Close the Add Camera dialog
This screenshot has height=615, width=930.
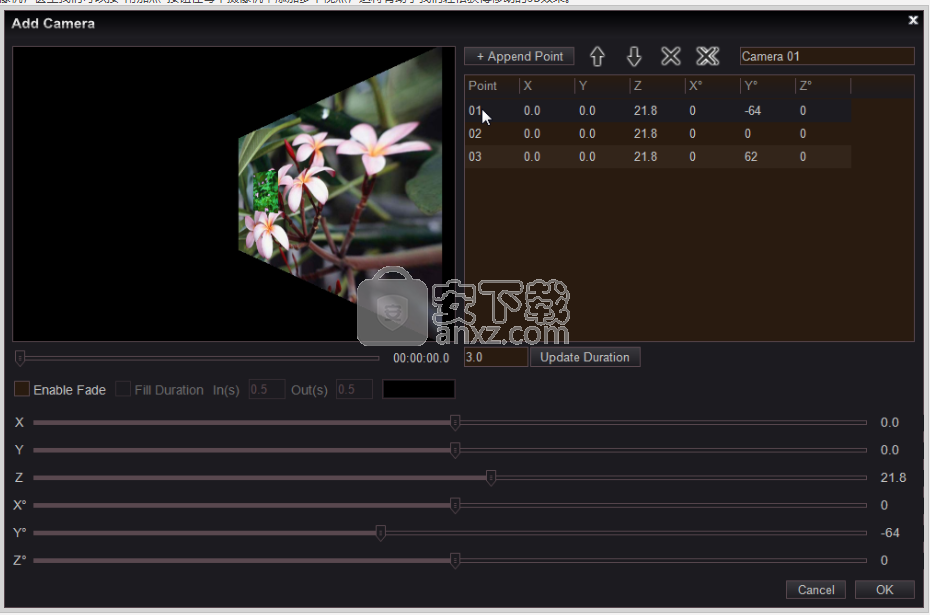[913, 20]
